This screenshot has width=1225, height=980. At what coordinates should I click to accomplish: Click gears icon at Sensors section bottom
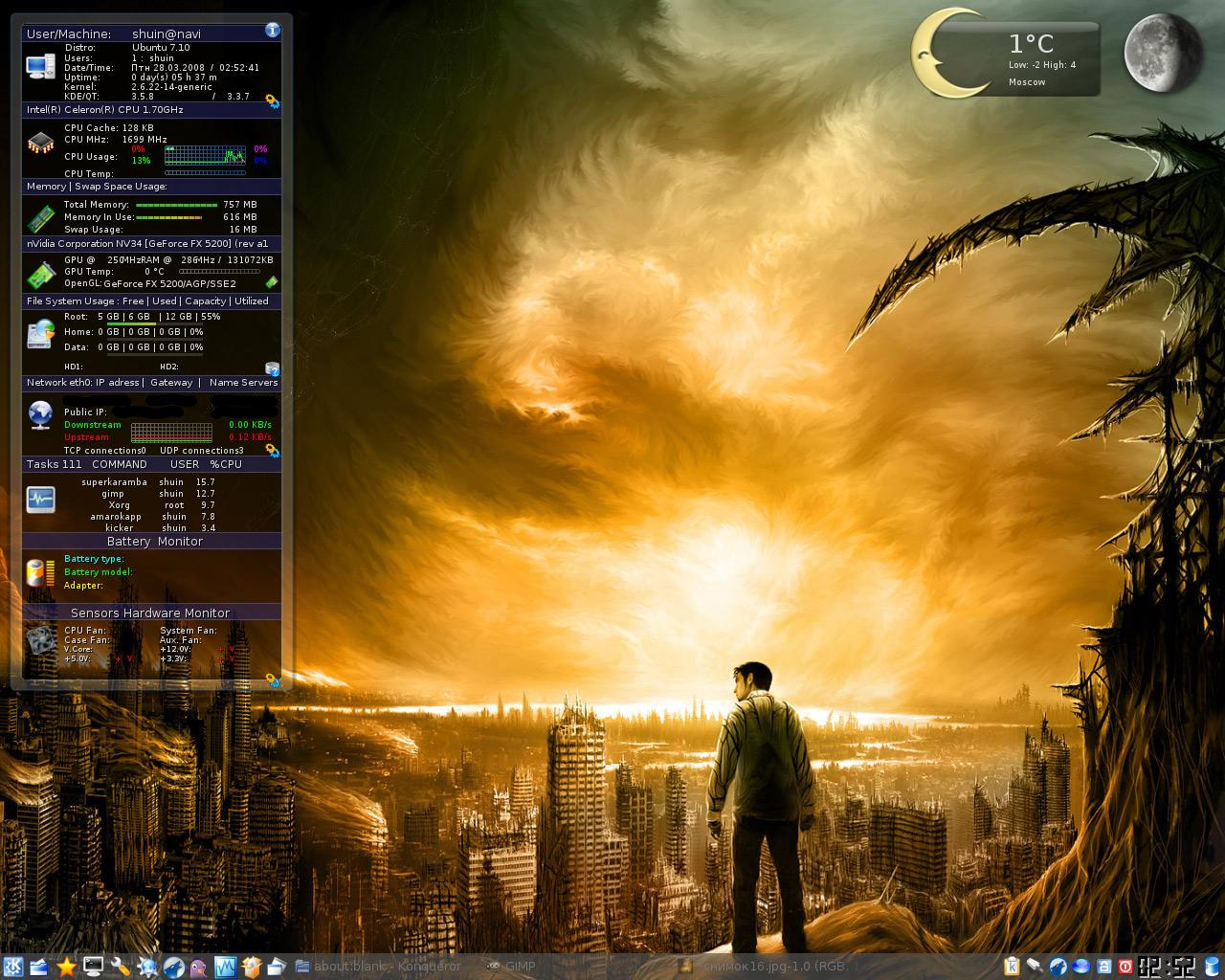tap(272, 680)
